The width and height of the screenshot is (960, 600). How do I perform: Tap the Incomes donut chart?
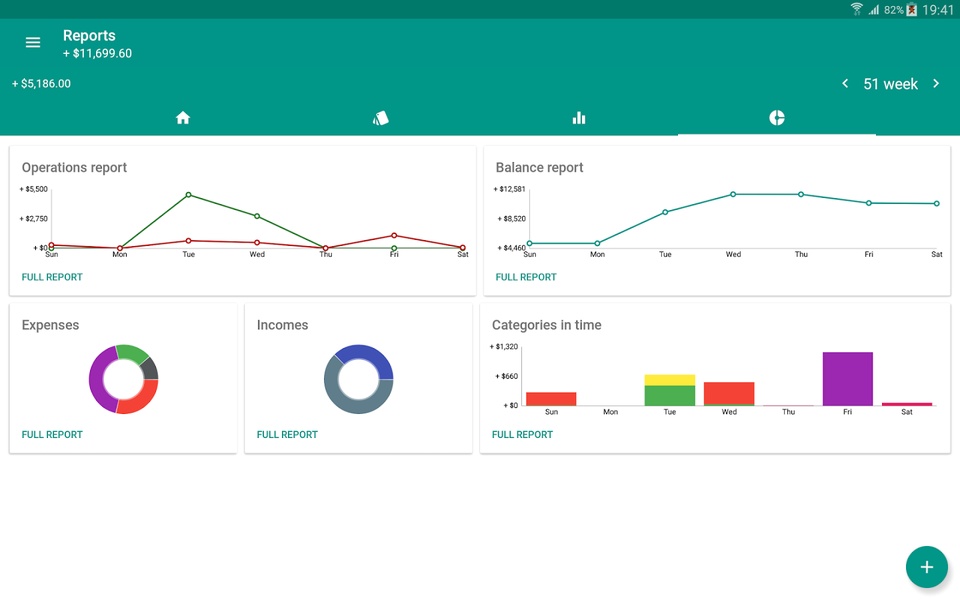point(359,379)
